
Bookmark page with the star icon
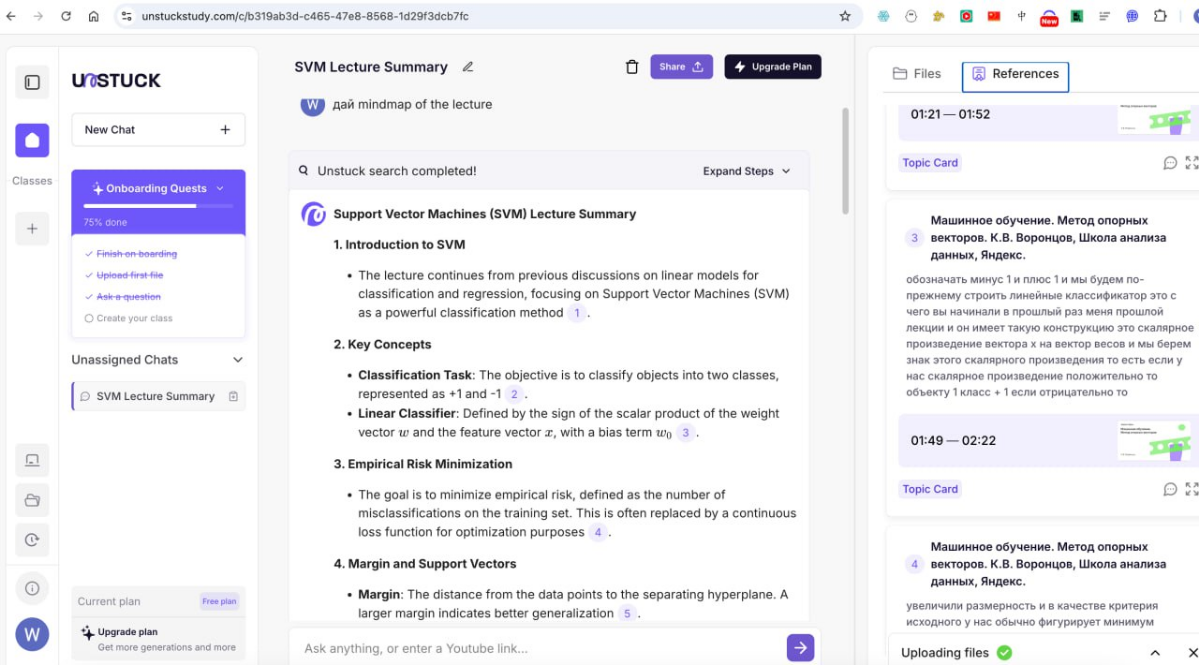pos(845,16)
